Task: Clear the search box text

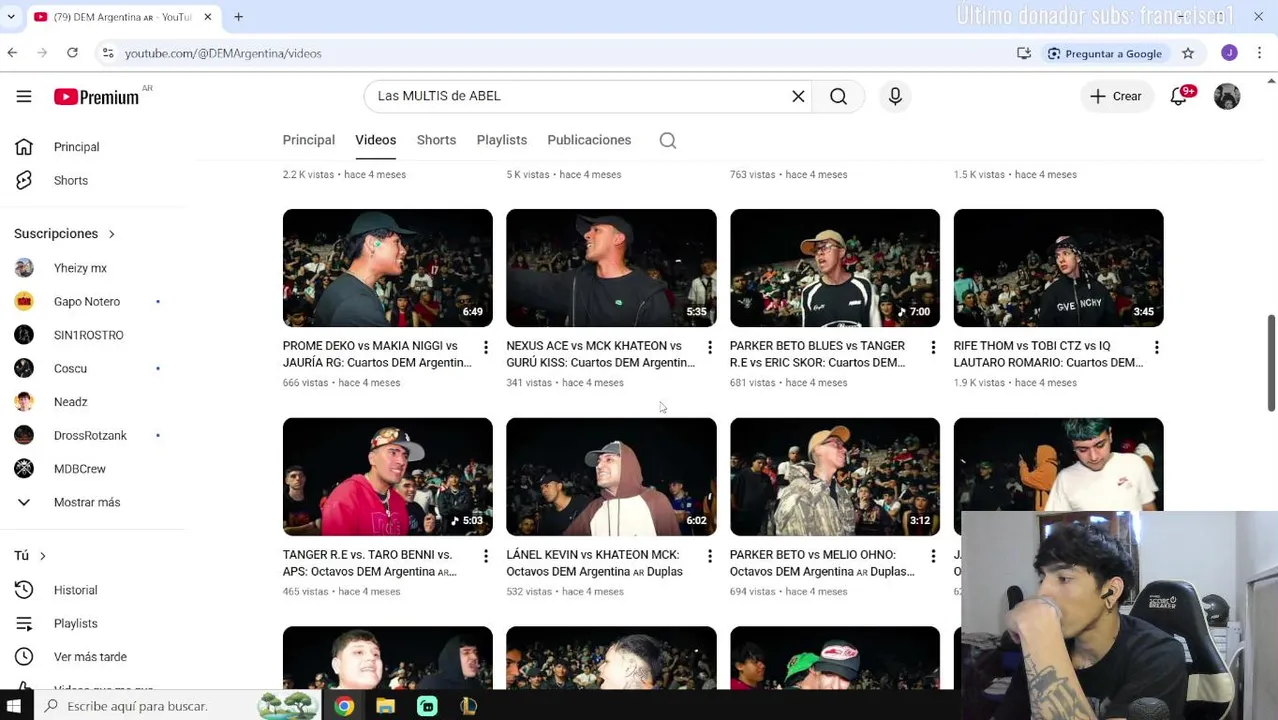Action: click(x=798, y=96)
